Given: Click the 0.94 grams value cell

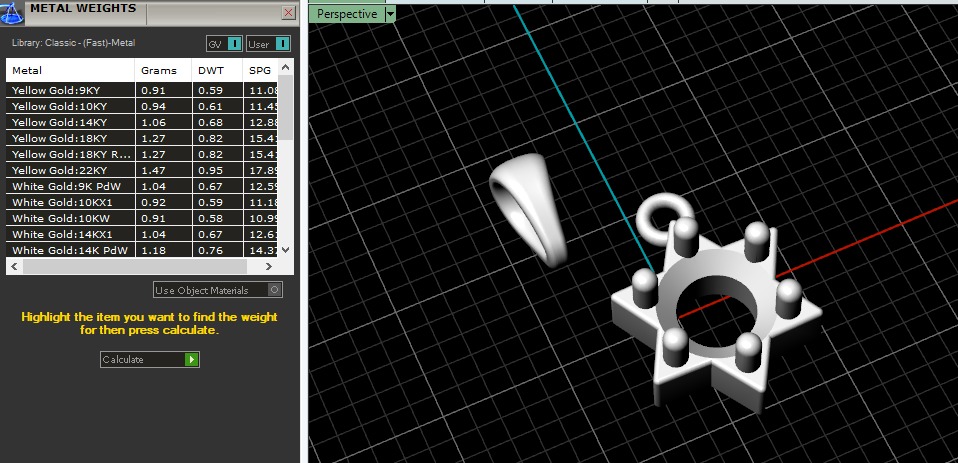Looking at the screenshot, I should point(163,106).
